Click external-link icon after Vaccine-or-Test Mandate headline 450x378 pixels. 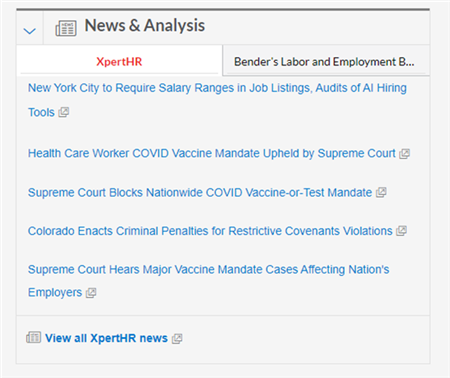pyautogui.click(x=381, y=192)
